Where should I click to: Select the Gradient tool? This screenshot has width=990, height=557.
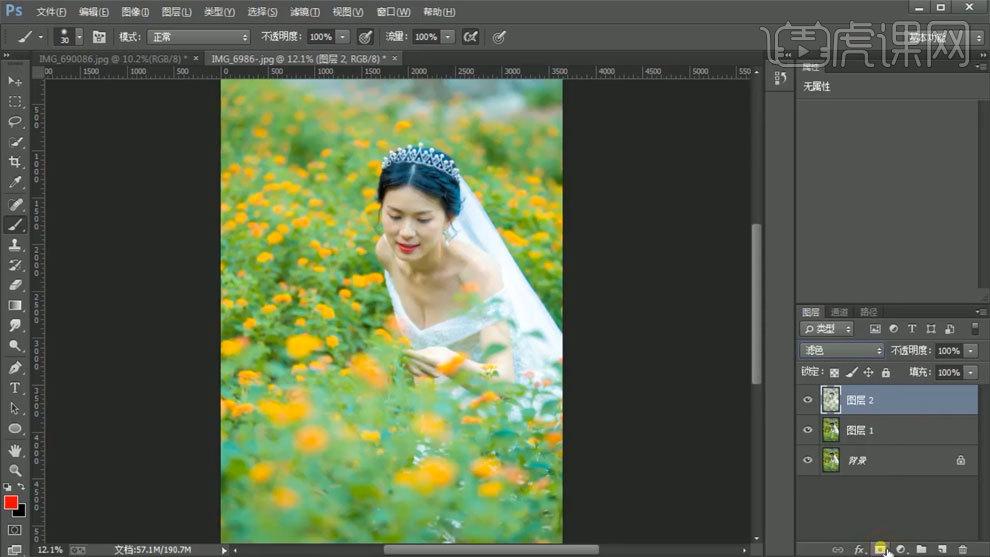pyautogui.click(x=15, y=305)
